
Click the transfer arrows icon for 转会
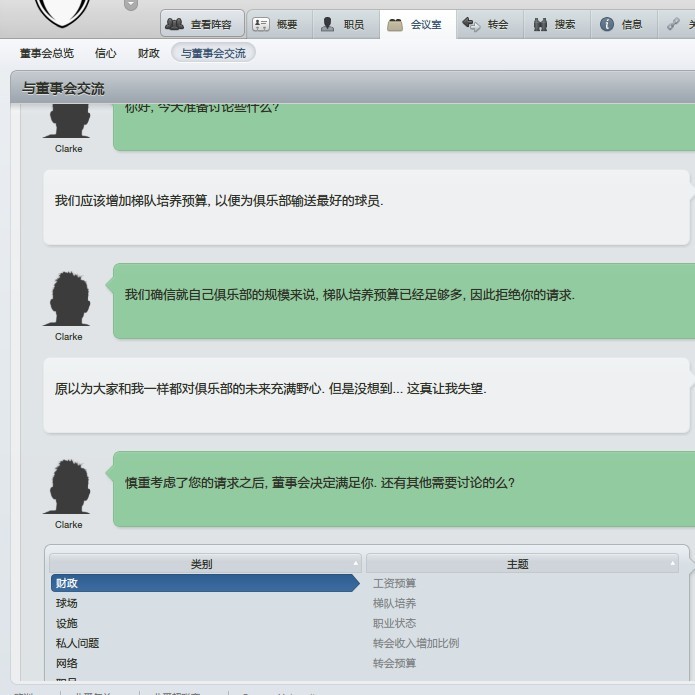pos(471,24)
